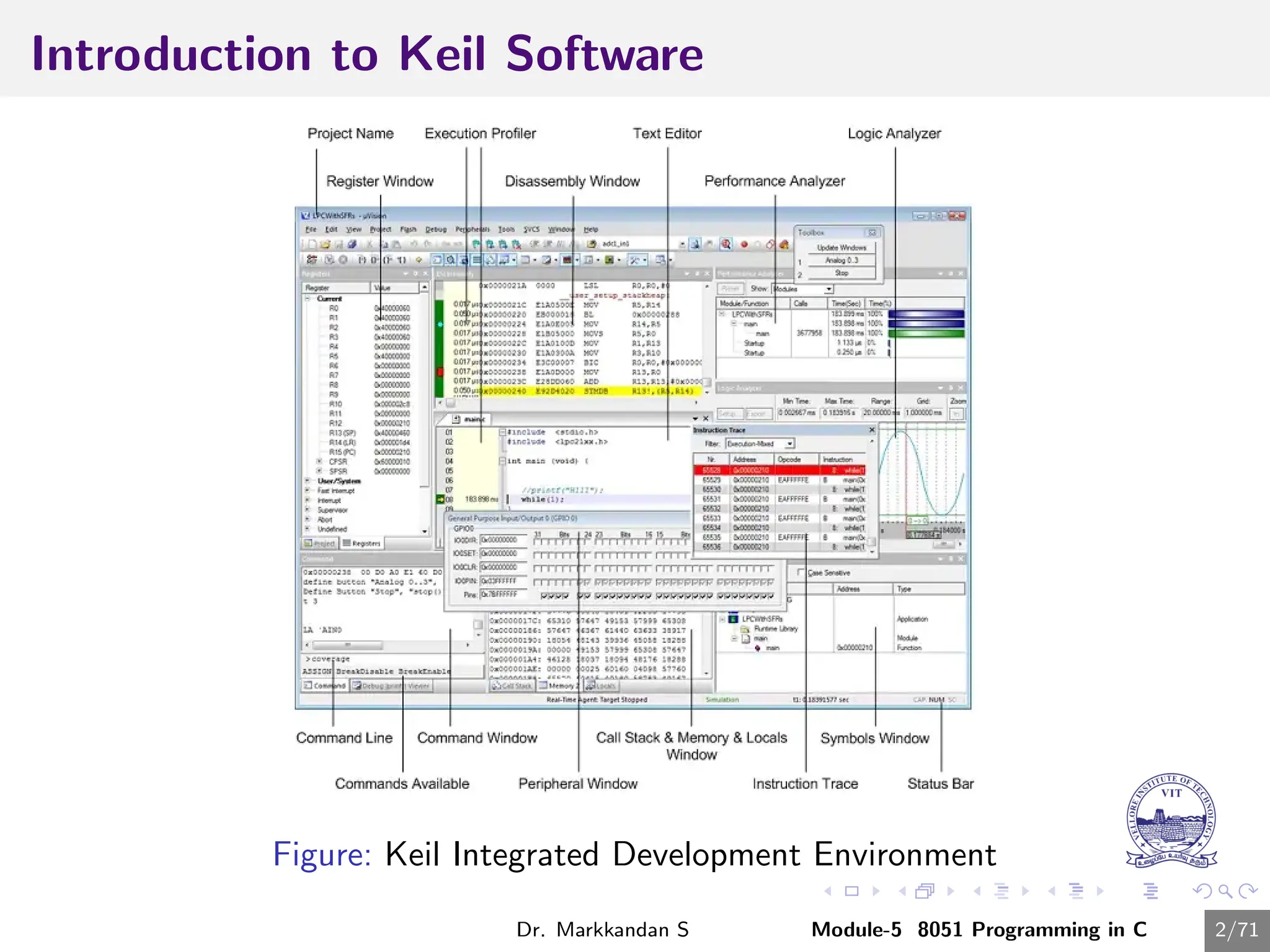Image resolution: width=1270 pixels, height=952 pixels.
Task: Click the Command window horizontal scrollbar thumb
Action: click(347, 645)
